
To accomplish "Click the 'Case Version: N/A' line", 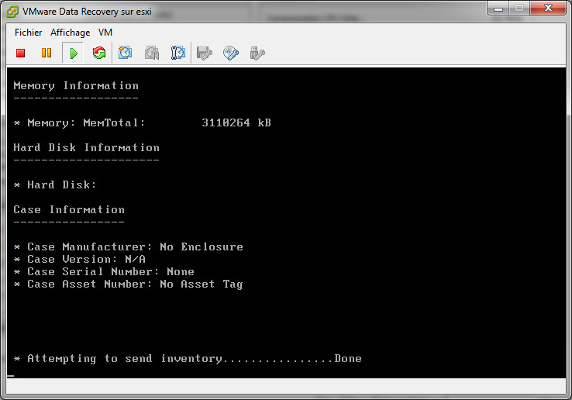I will [x=80, y=259].
